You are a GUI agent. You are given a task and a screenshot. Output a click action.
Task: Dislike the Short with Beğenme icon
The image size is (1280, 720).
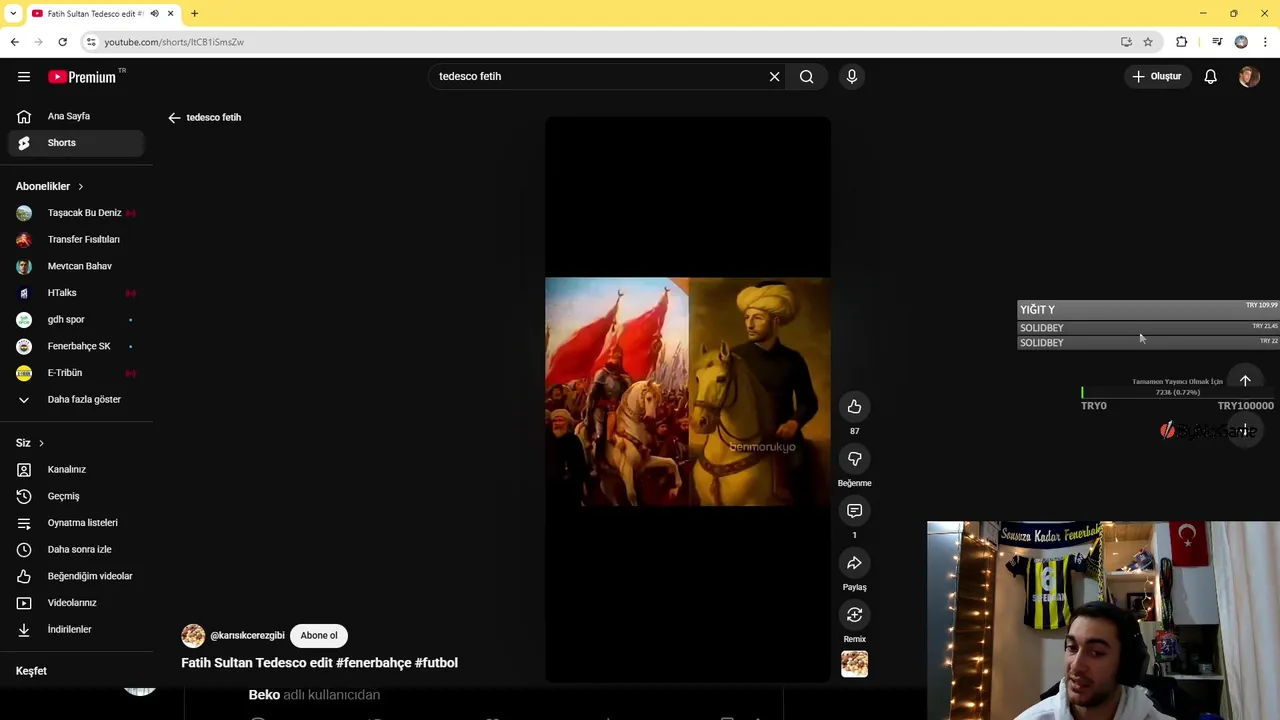[x=854, y=459]
